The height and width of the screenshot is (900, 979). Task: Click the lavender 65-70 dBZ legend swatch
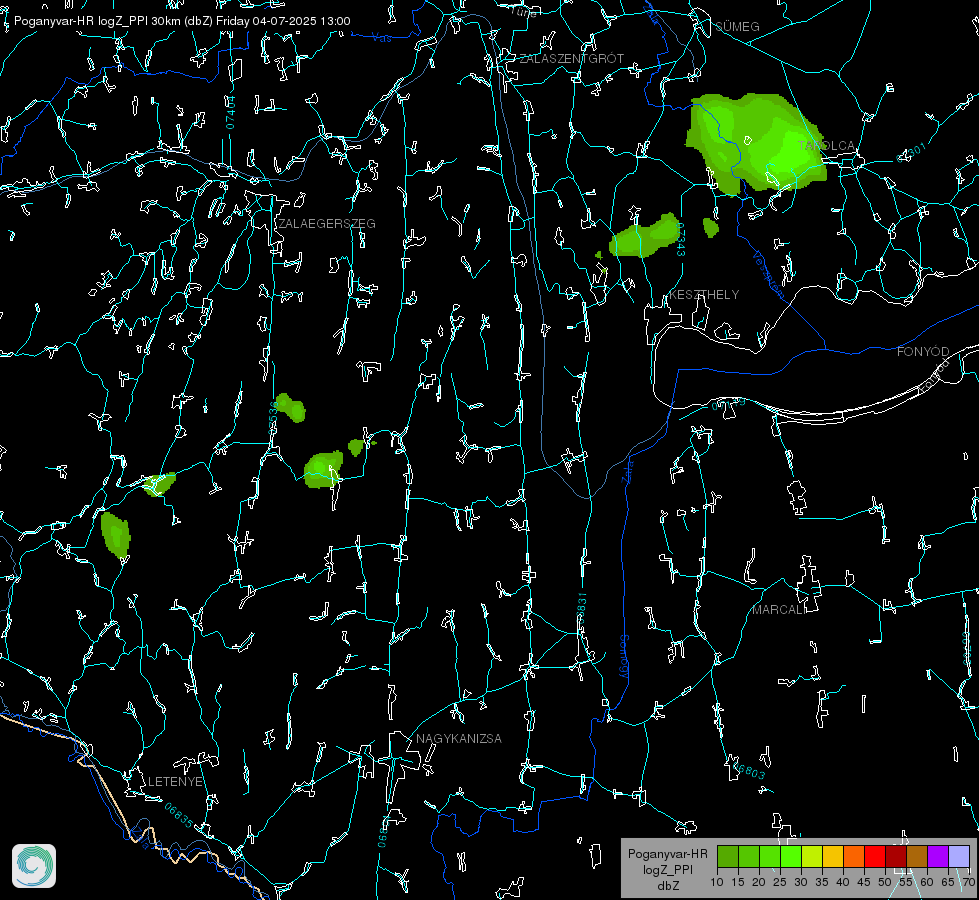[959, 856]
